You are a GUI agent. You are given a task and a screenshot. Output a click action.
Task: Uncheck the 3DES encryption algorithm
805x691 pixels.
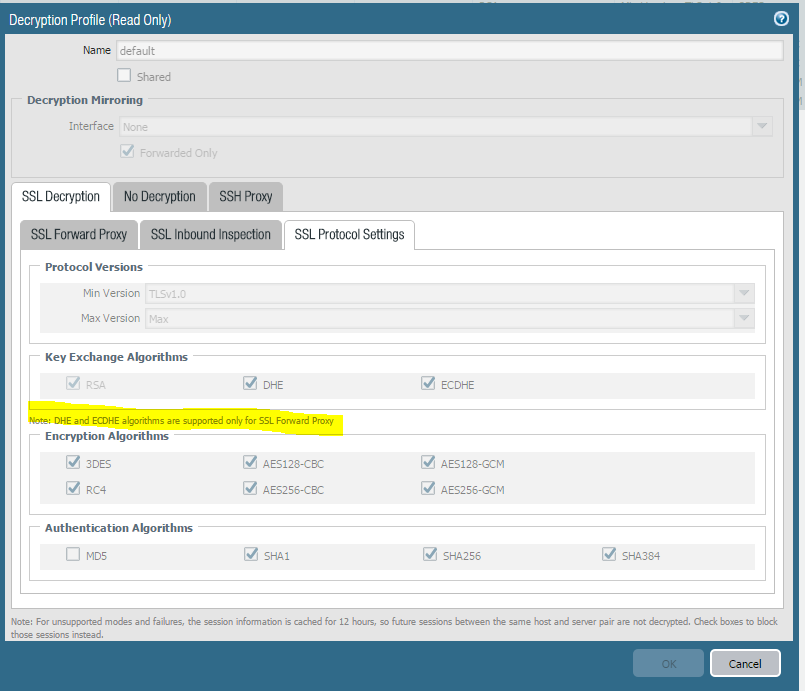73,462
